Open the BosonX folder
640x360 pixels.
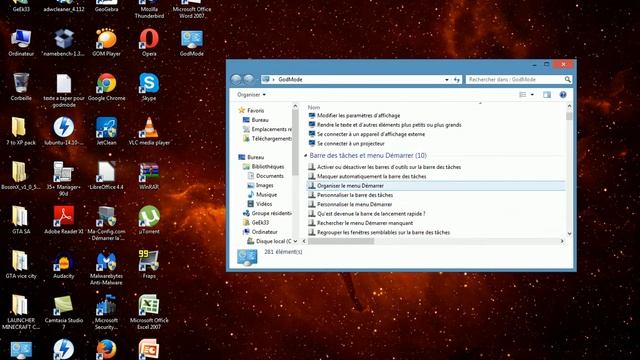pos(21,176)
